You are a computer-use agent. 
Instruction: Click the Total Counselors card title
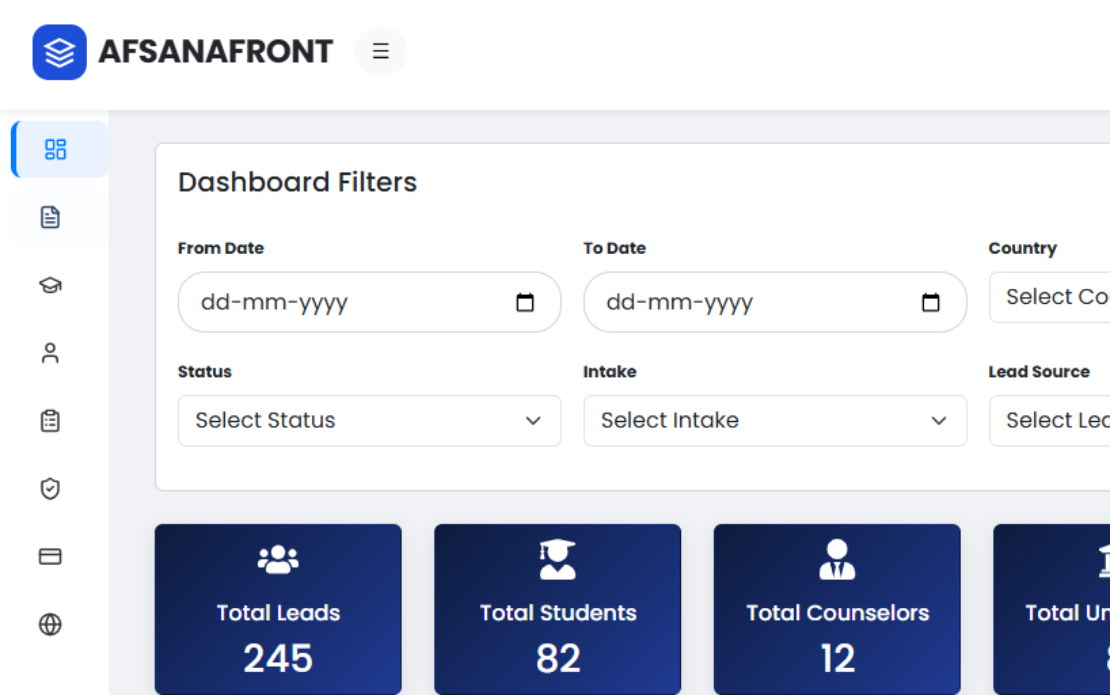(837, 613)
